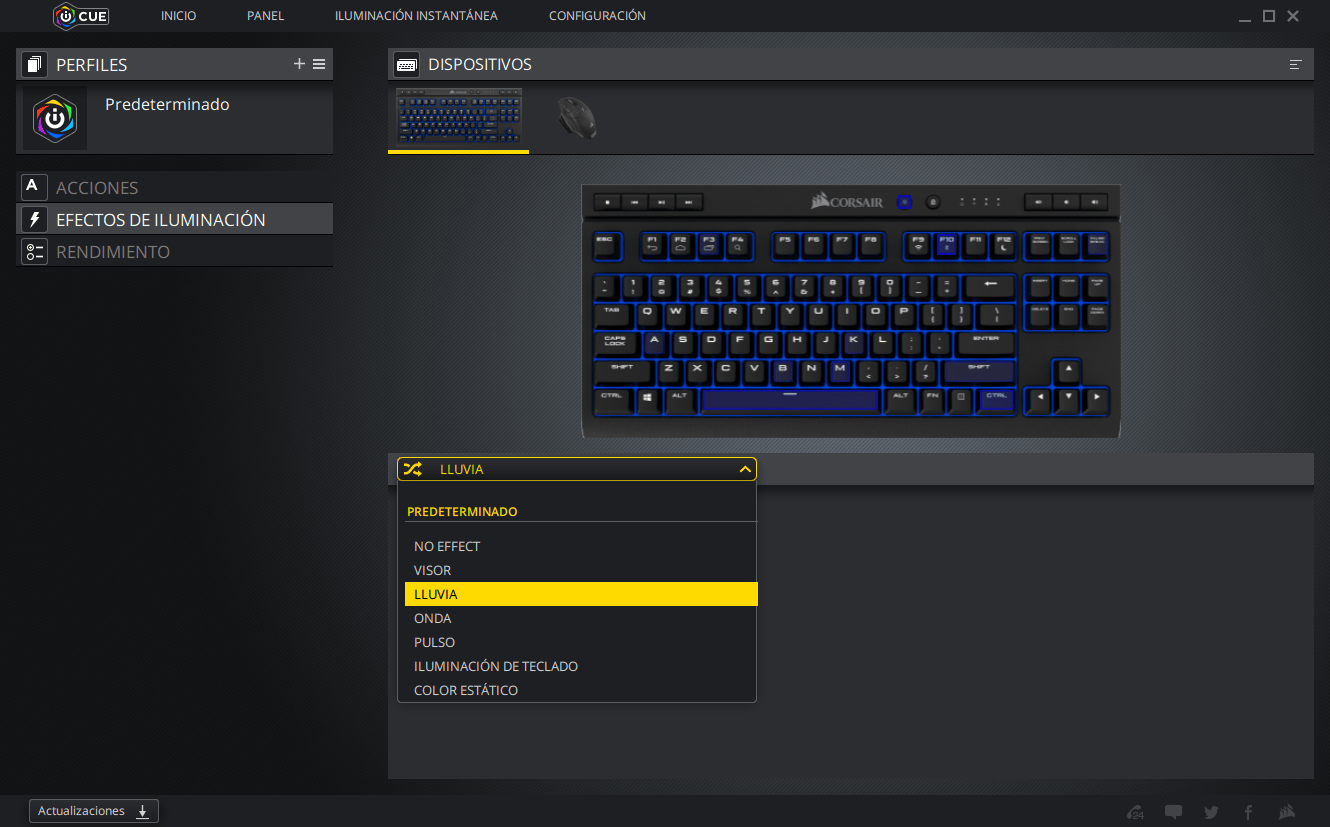Switch to the PANEL tab
This screenshot has height=827, width=1330.
click(x=266, y=16)
